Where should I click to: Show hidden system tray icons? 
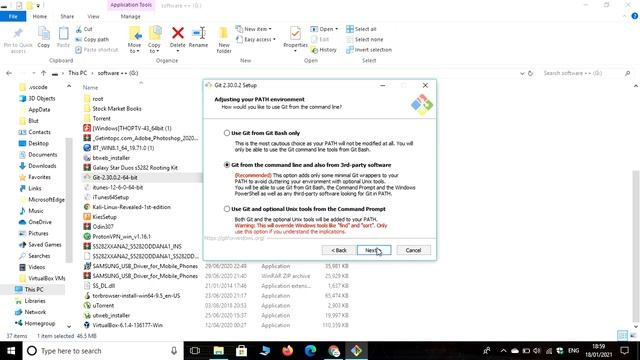(503, 351)
